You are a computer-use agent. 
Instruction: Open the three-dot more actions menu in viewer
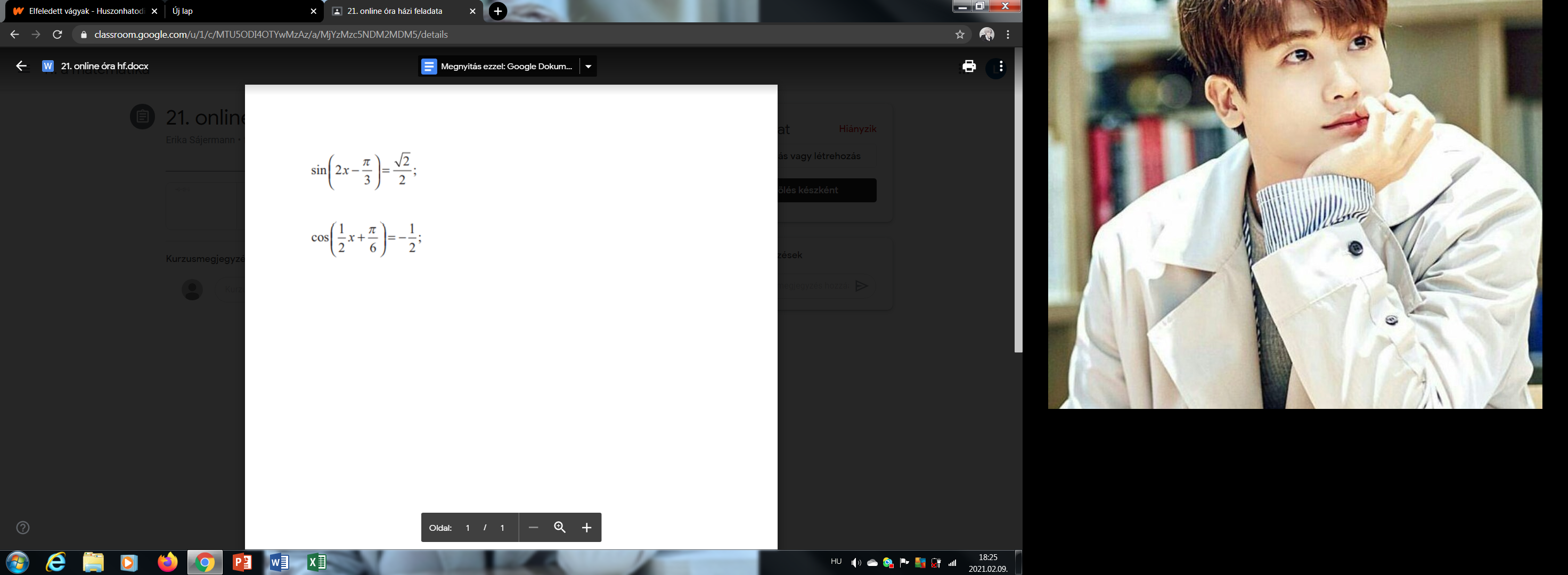point(1001,67)
